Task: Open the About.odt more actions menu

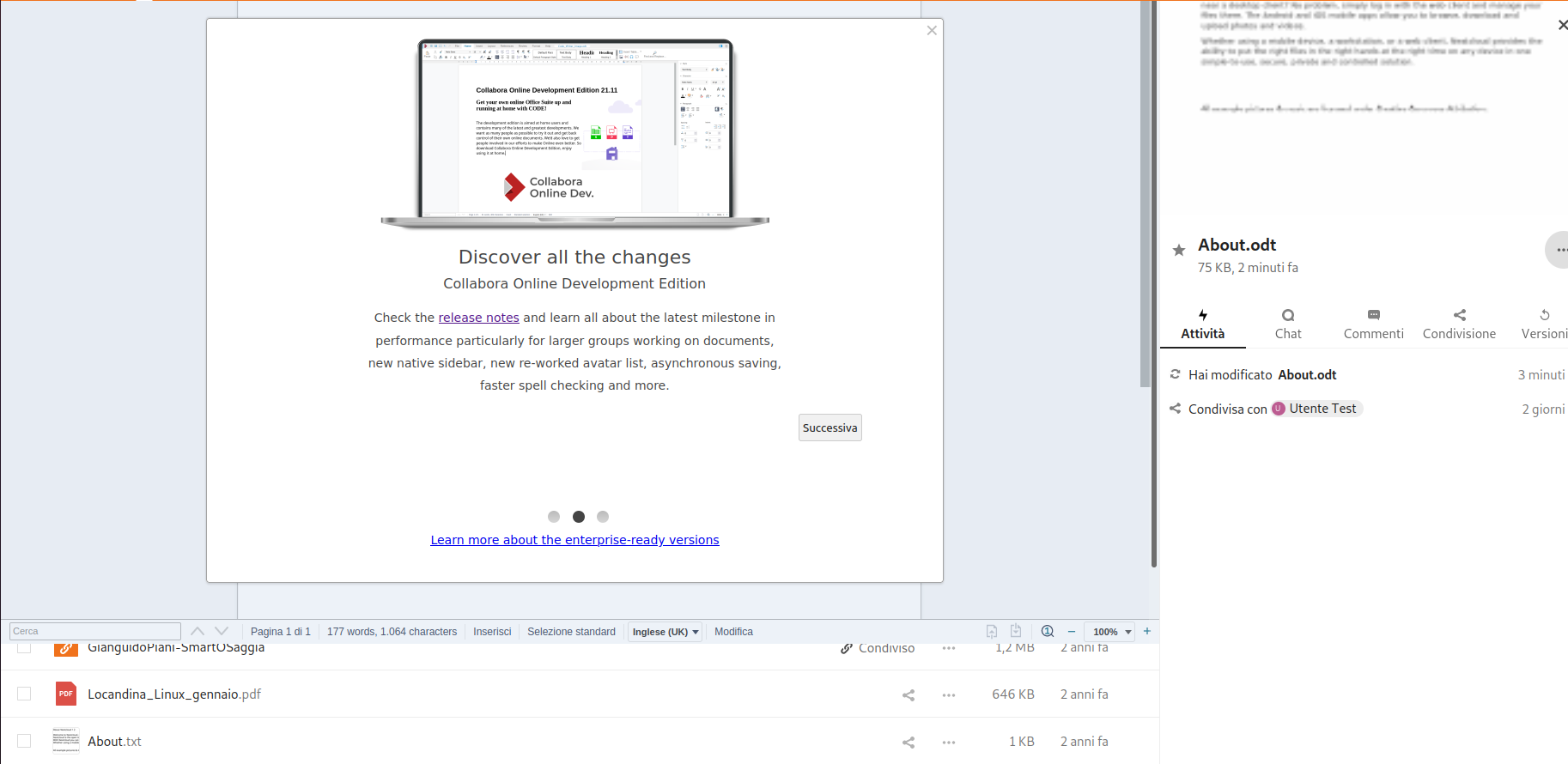Action: [x=1559, y=250]
